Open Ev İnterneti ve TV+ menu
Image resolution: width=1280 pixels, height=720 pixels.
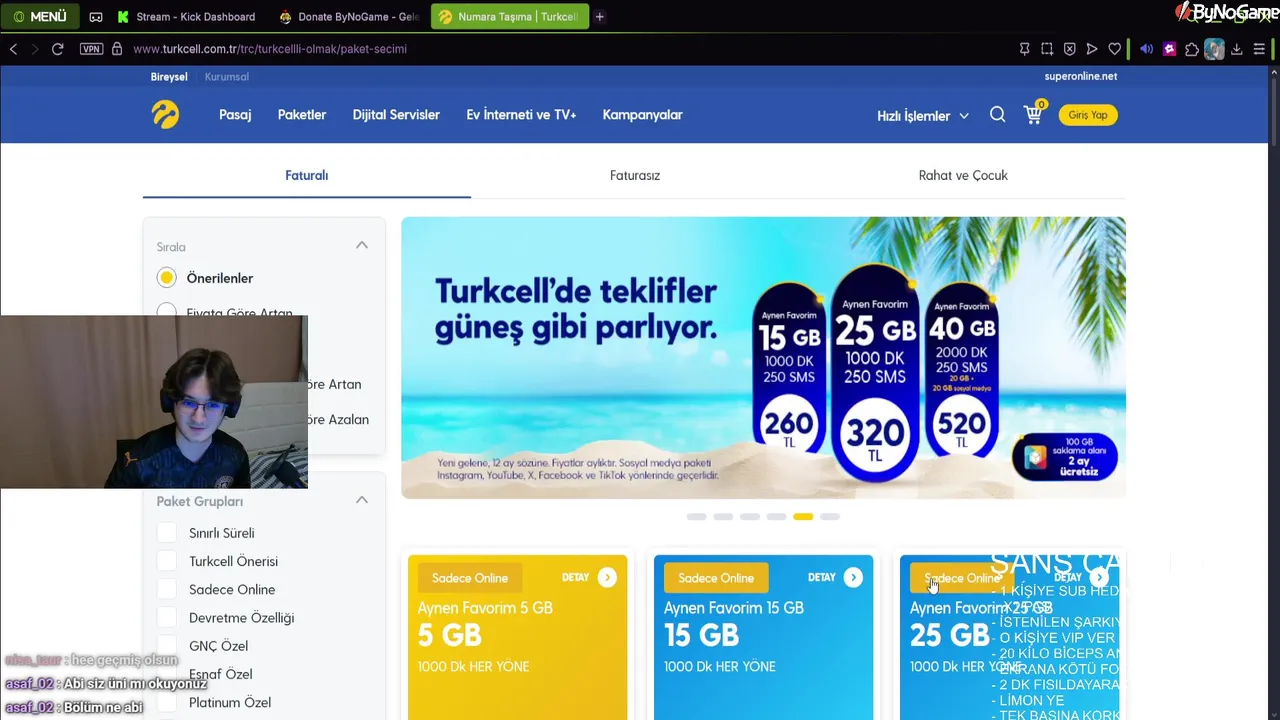coord(521,115)
